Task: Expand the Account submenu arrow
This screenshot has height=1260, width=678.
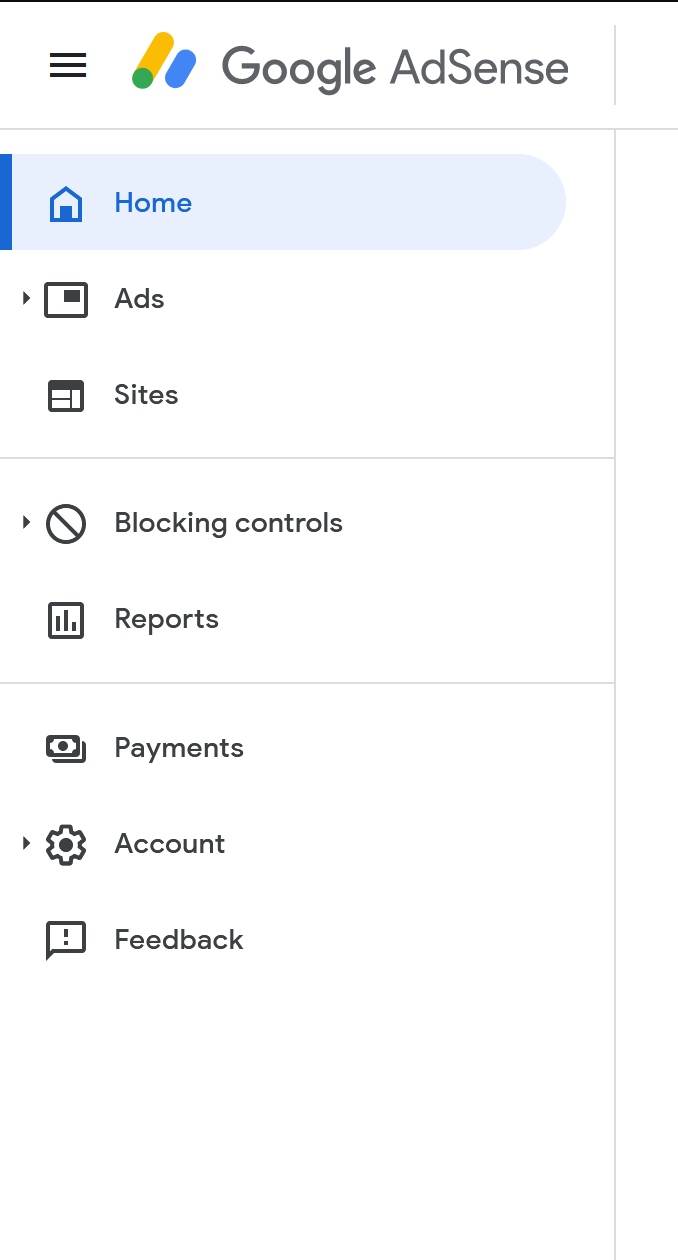Action: [x=26, y=843]
